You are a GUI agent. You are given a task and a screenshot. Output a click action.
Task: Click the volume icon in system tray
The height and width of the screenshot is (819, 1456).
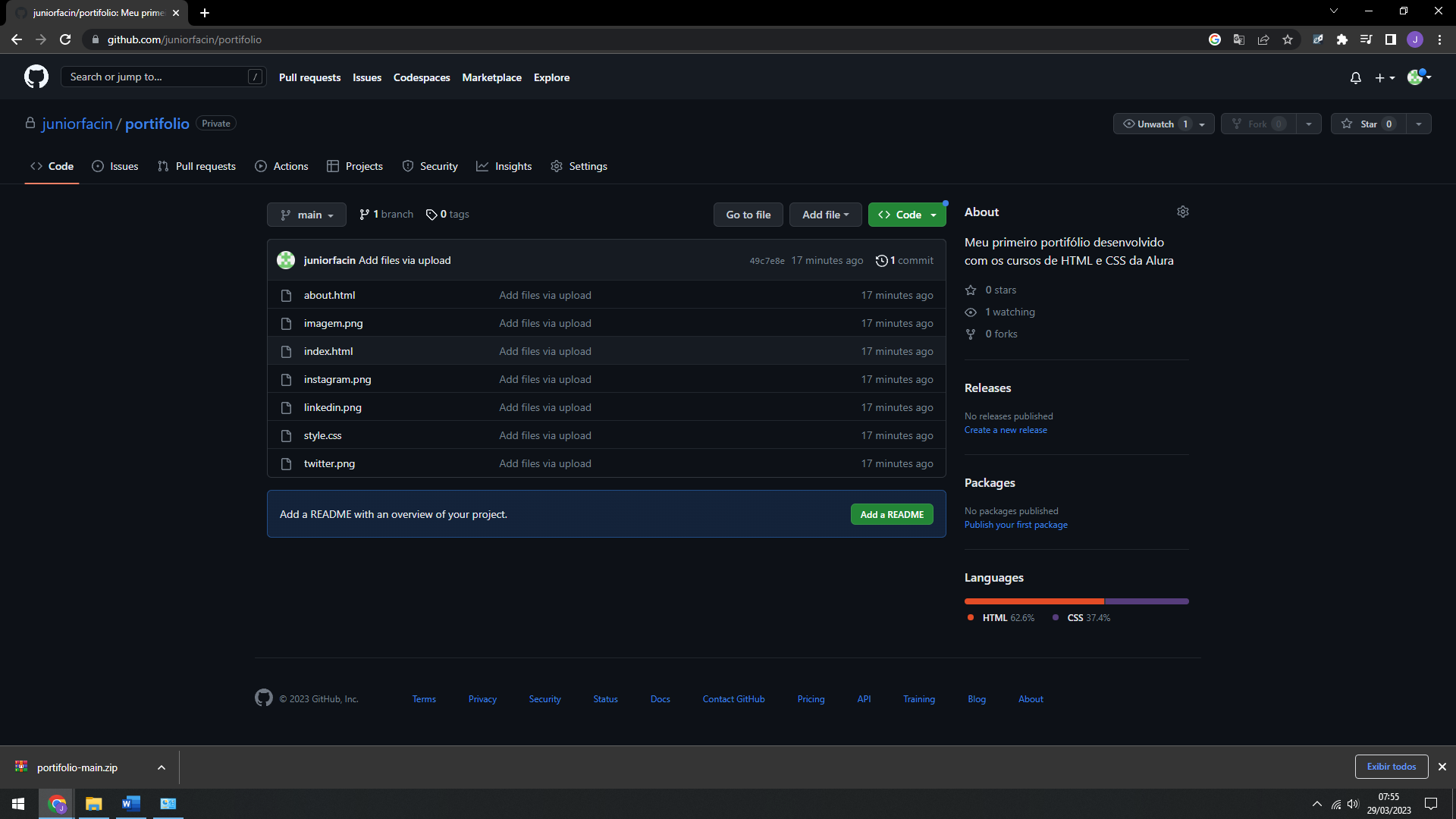click(x=1353, y=804)
